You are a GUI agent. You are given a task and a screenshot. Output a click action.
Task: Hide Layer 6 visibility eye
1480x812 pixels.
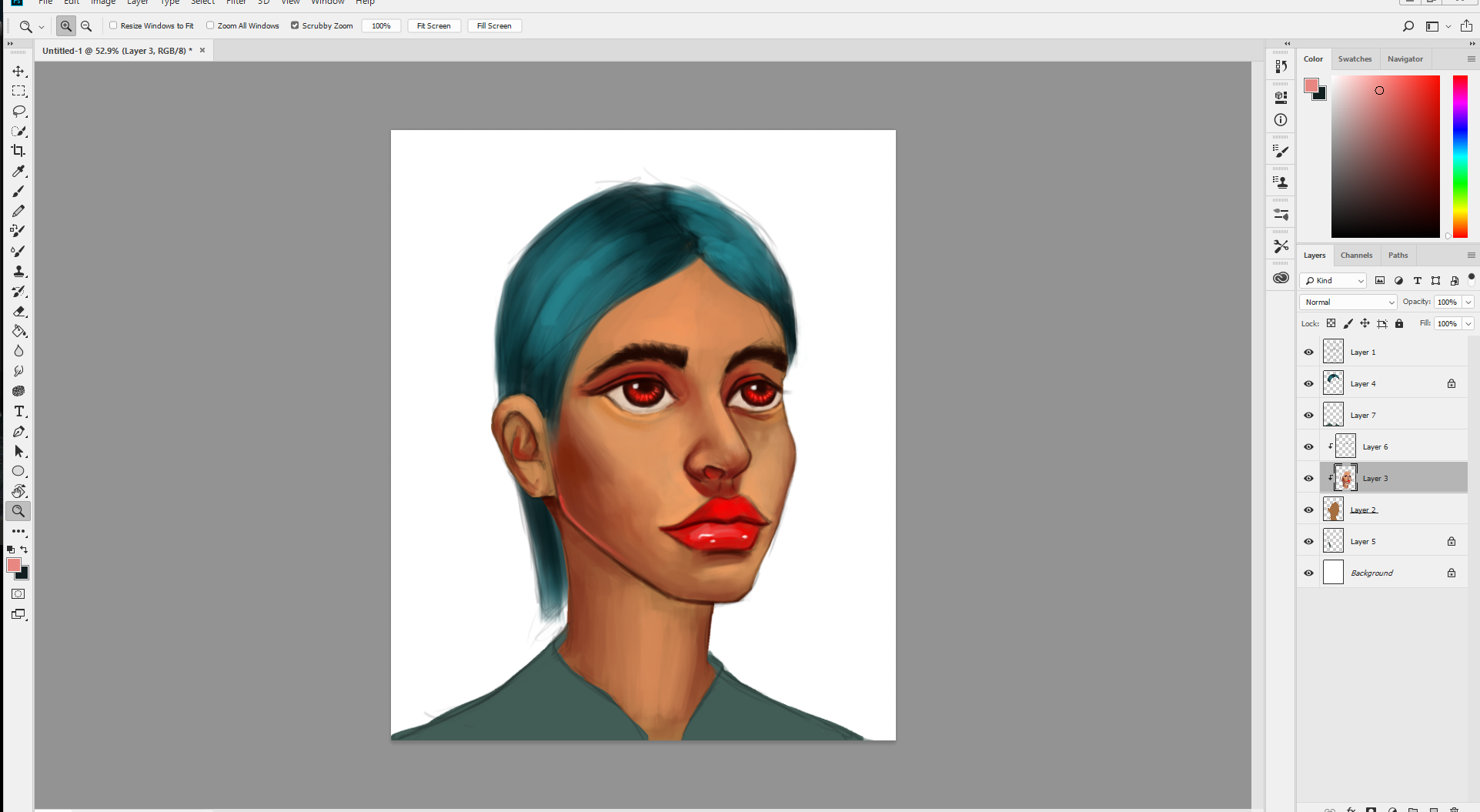1308,446
